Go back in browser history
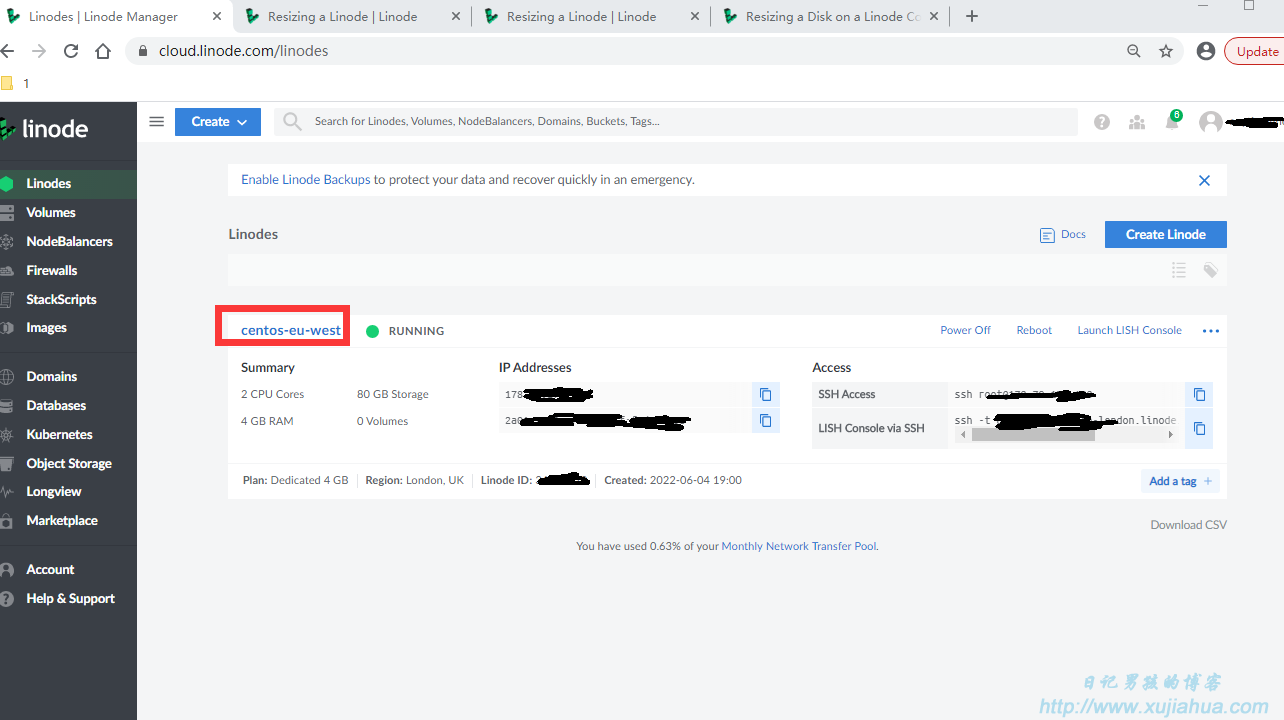Screen dimensions: 1284x720 (7, 51)
